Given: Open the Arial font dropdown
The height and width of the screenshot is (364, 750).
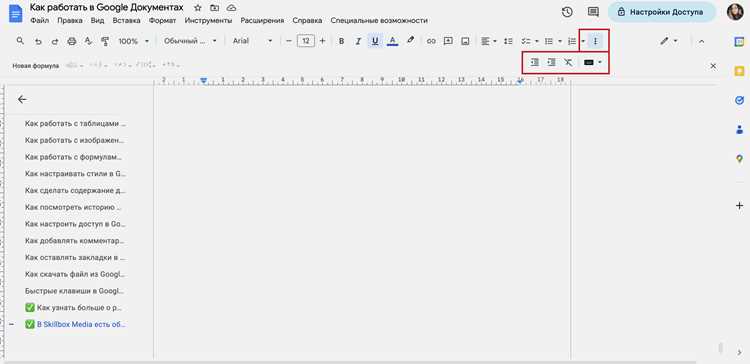Looking at the screenshot, I should click(x=253, y=41).
